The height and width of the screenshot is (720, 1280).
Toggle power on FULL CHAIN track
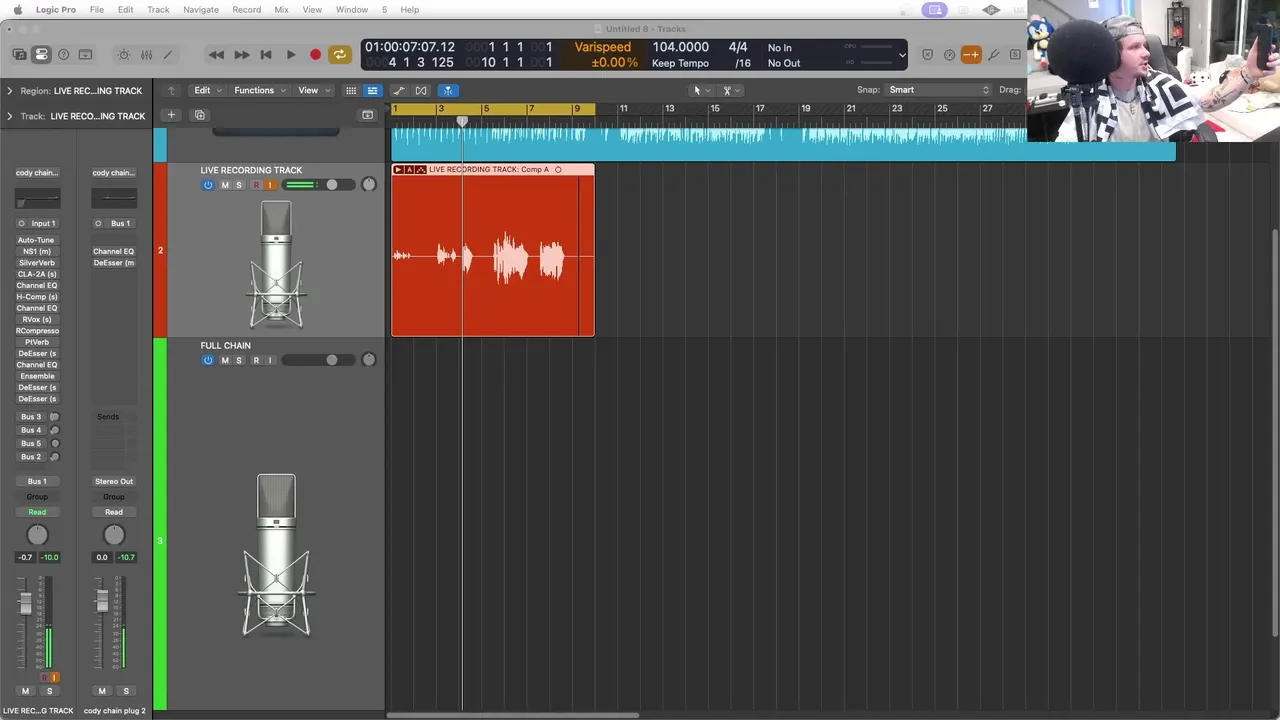[208, 360]
